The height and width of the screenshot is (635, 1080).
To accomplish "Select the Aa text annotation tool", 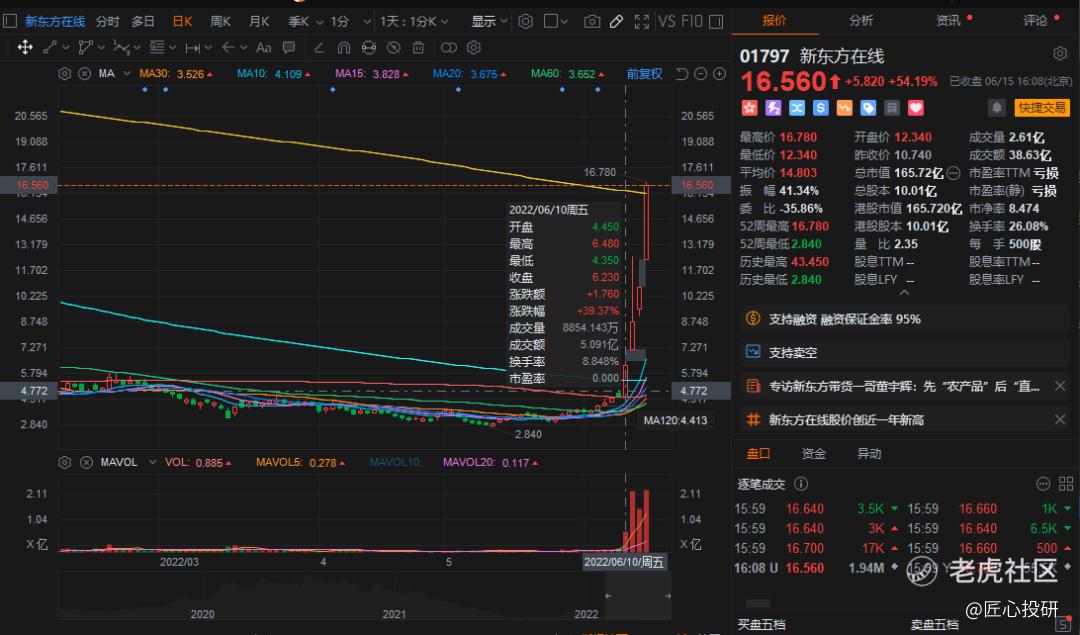I will [263, 48].
